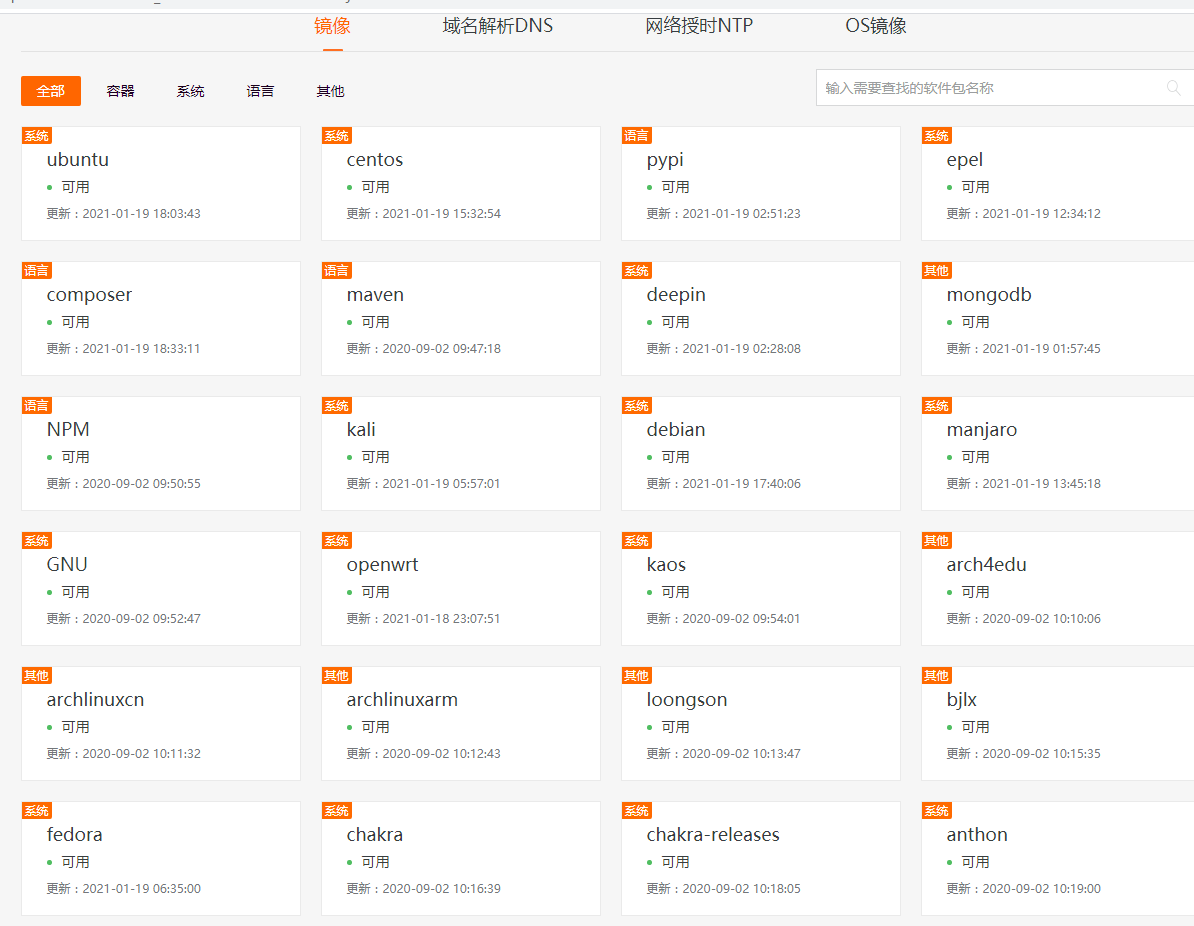Filter mirrors by 其他 category
The image size is (1194, 926).
coord(330,91)
